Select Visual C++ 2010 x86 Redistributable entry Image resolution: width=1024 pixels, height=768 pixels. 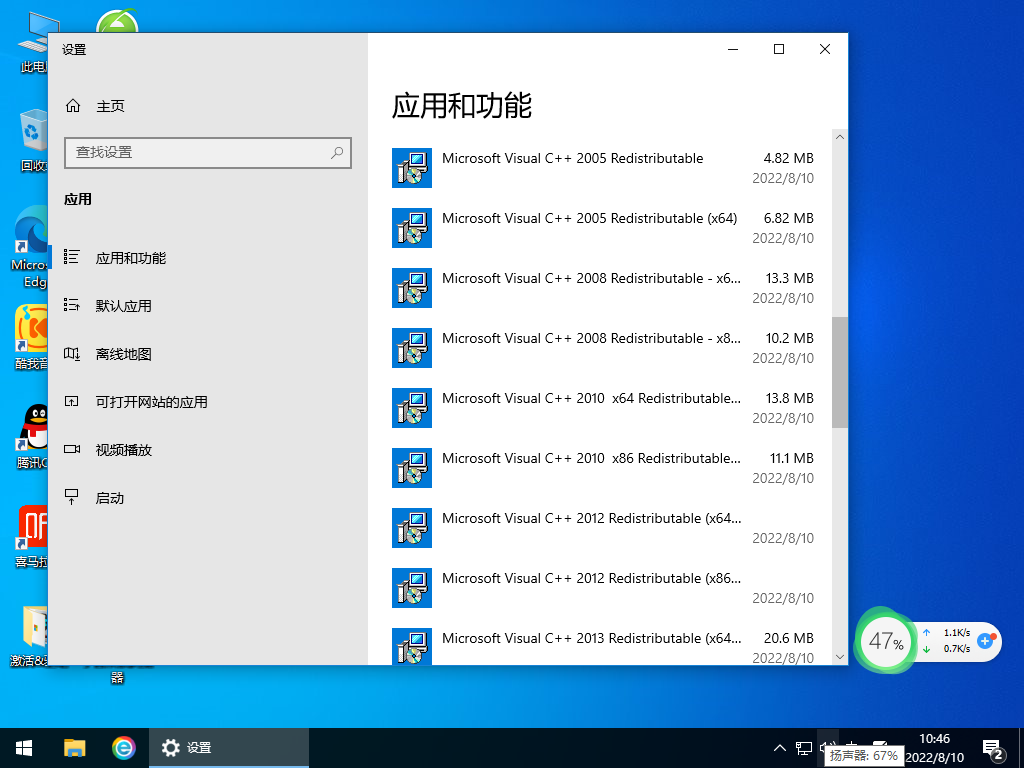tap(603, 468)
